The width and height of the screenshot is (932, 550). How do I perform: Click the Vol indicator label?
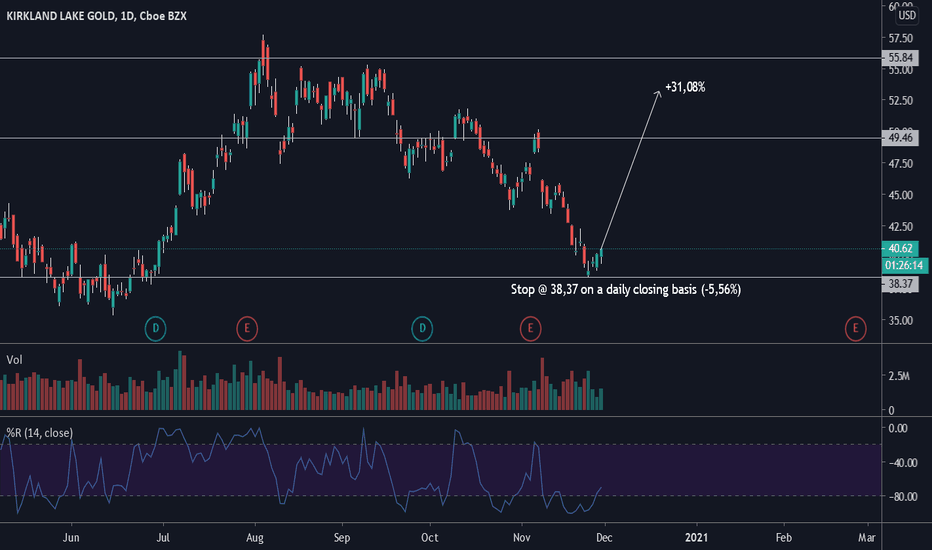[14, 360]
